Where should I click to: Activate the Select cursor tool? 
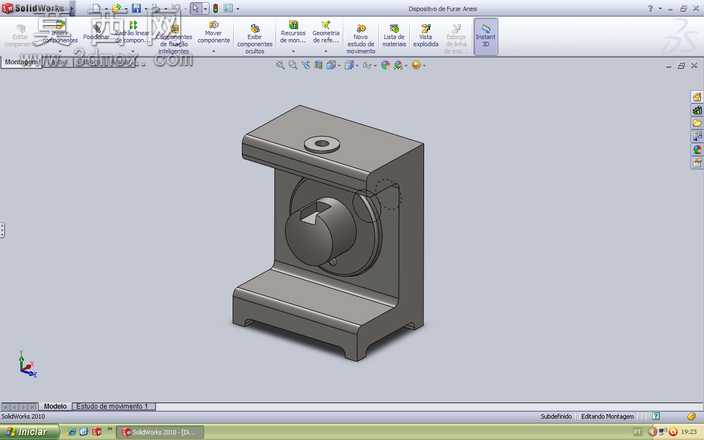(x=196, y=8)
